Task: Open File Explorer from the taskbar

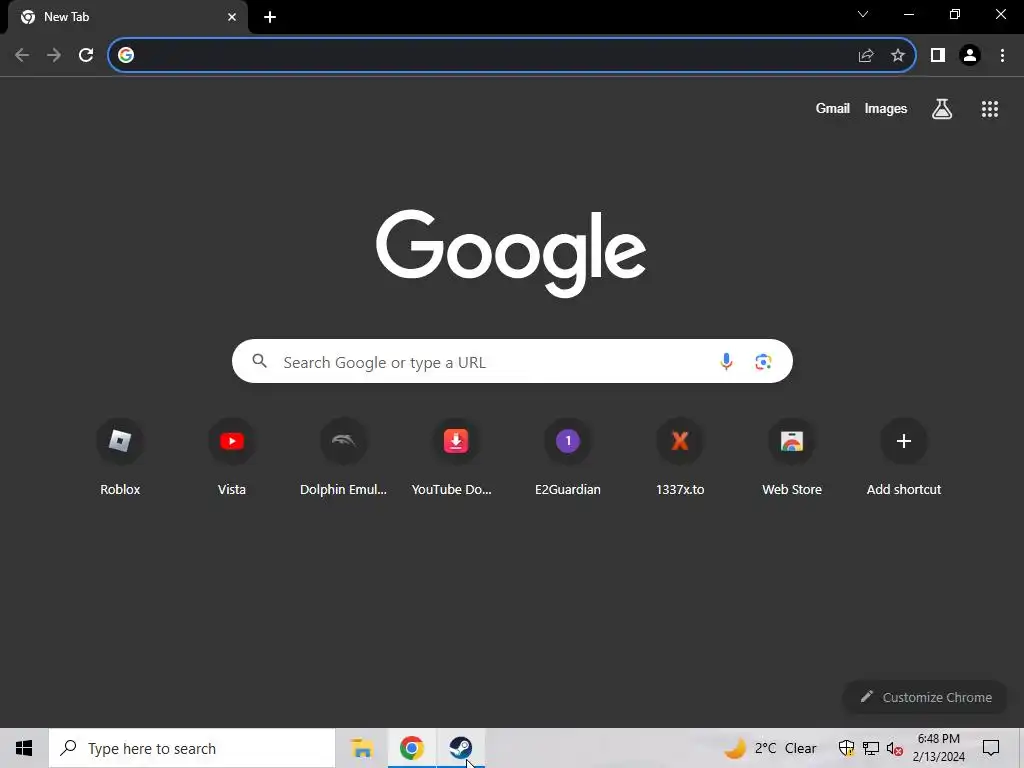Action: [362, 748]
